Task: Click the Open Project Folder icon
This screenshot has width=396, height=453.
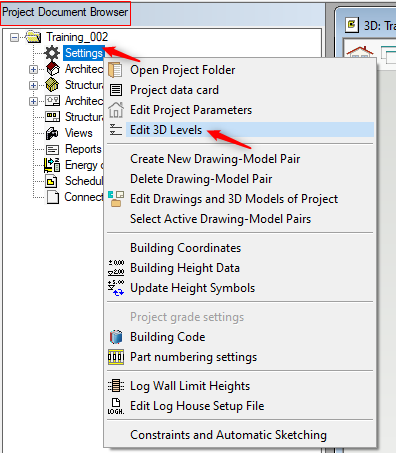Action: click(x=115, y=70)
